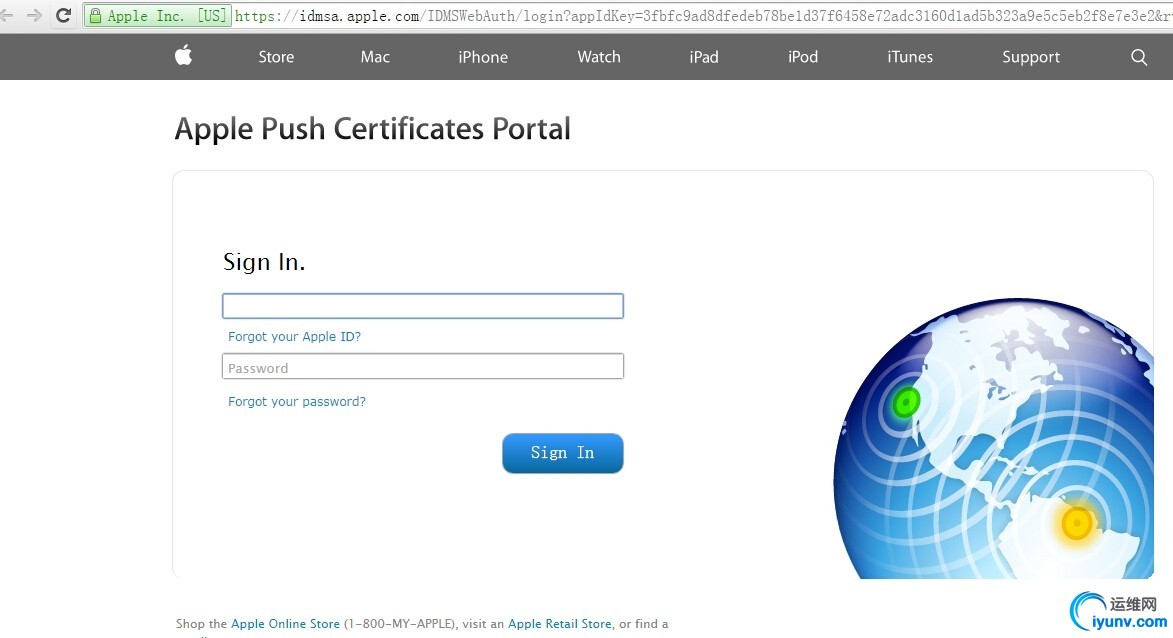Click the browser address bar URL

click(x=703, y=16)
